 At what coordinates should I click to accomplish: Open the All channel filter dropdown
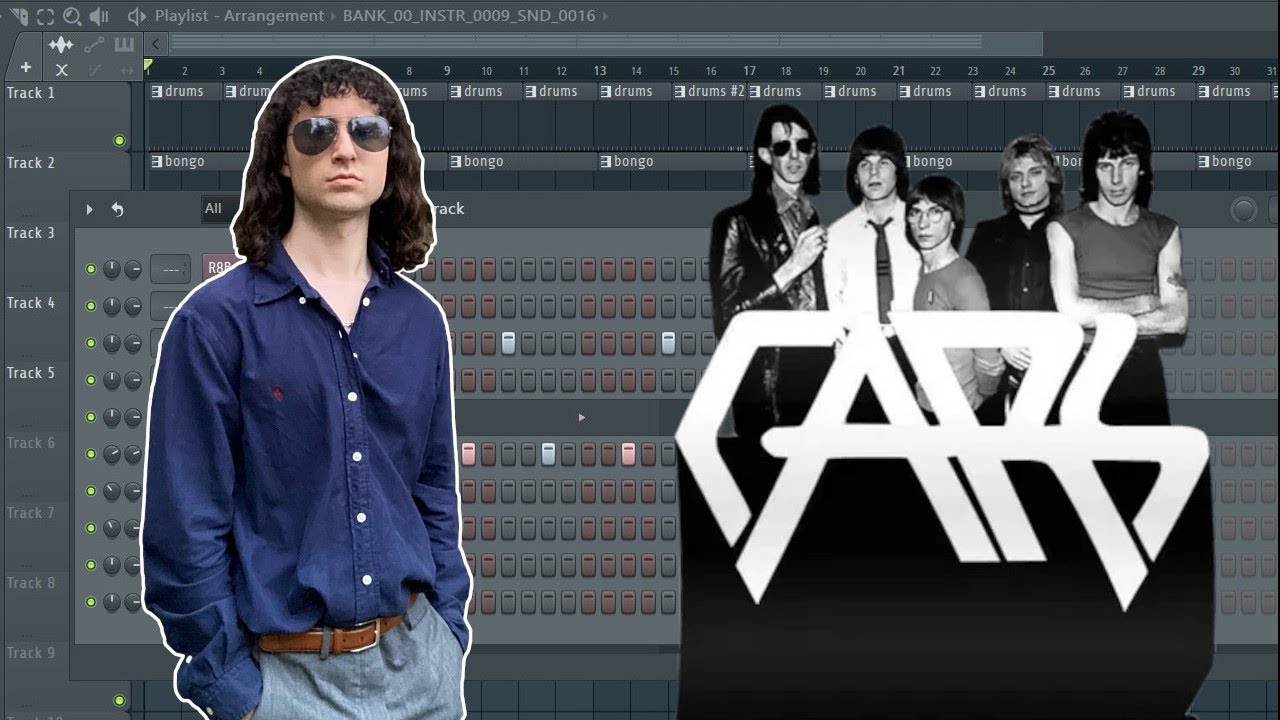point(220,208)
